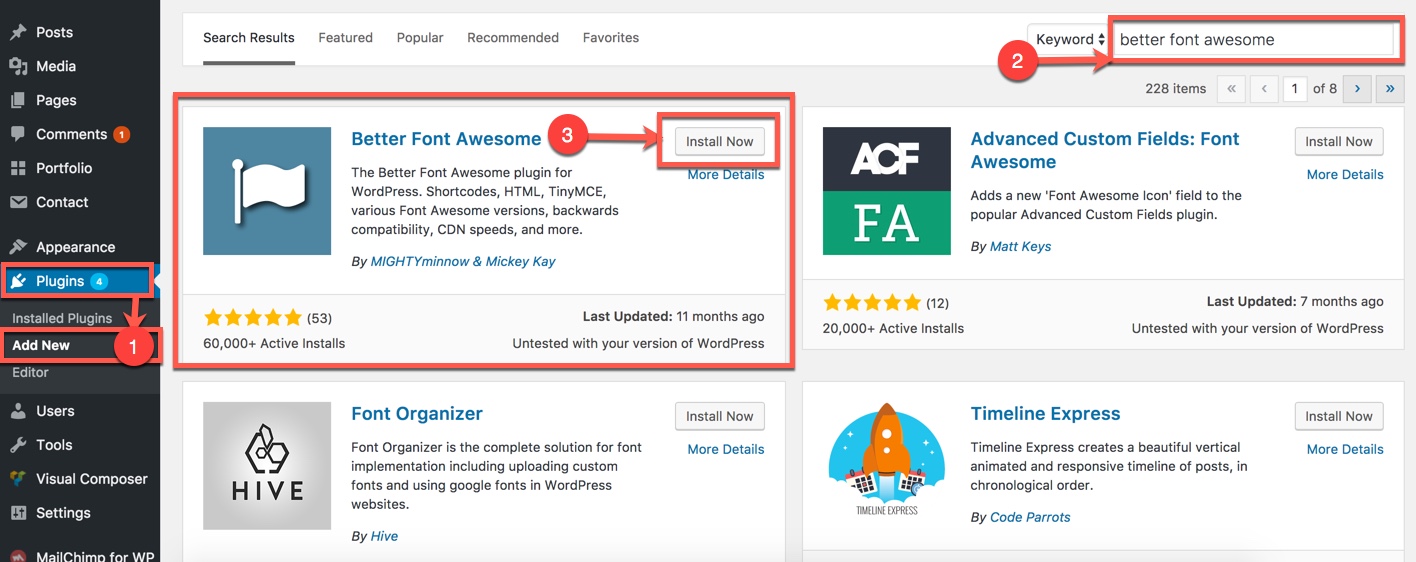Click the Visual Composer icon
1416x562 pixels.
[x=18, y=479]
